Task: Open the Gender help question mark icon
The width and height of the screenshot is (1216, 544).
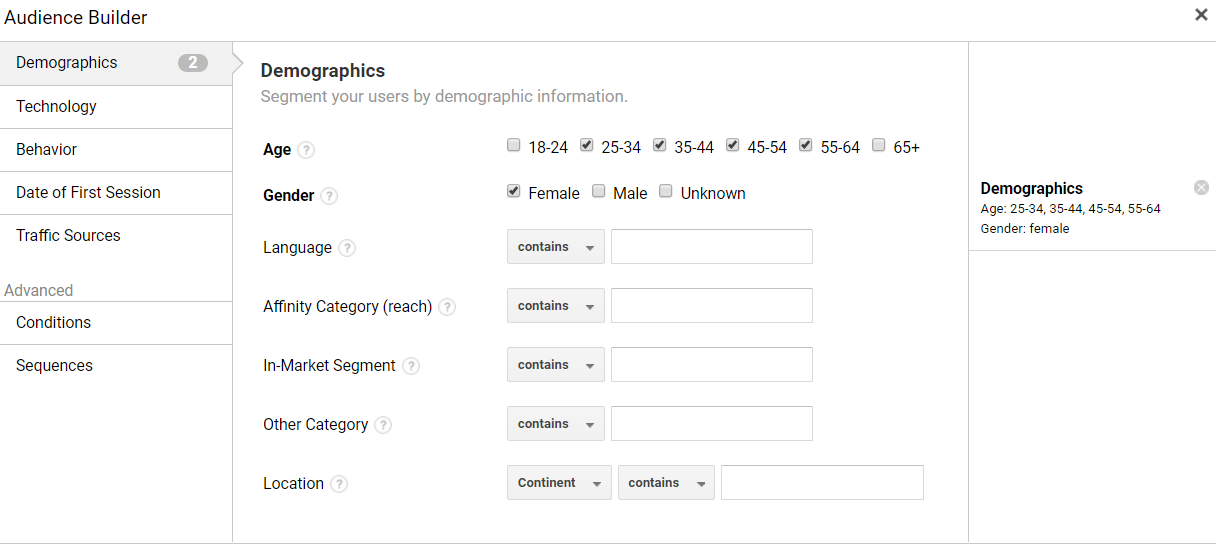Action: point(329,196)
